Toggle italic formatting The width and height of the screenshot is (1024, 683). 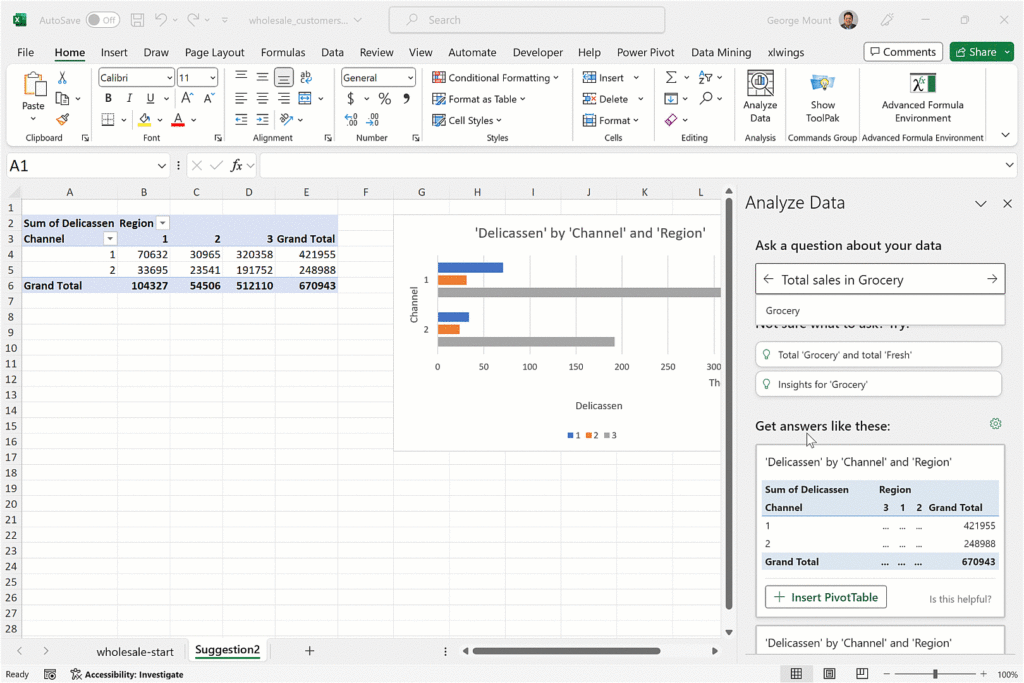pos(130,99)
